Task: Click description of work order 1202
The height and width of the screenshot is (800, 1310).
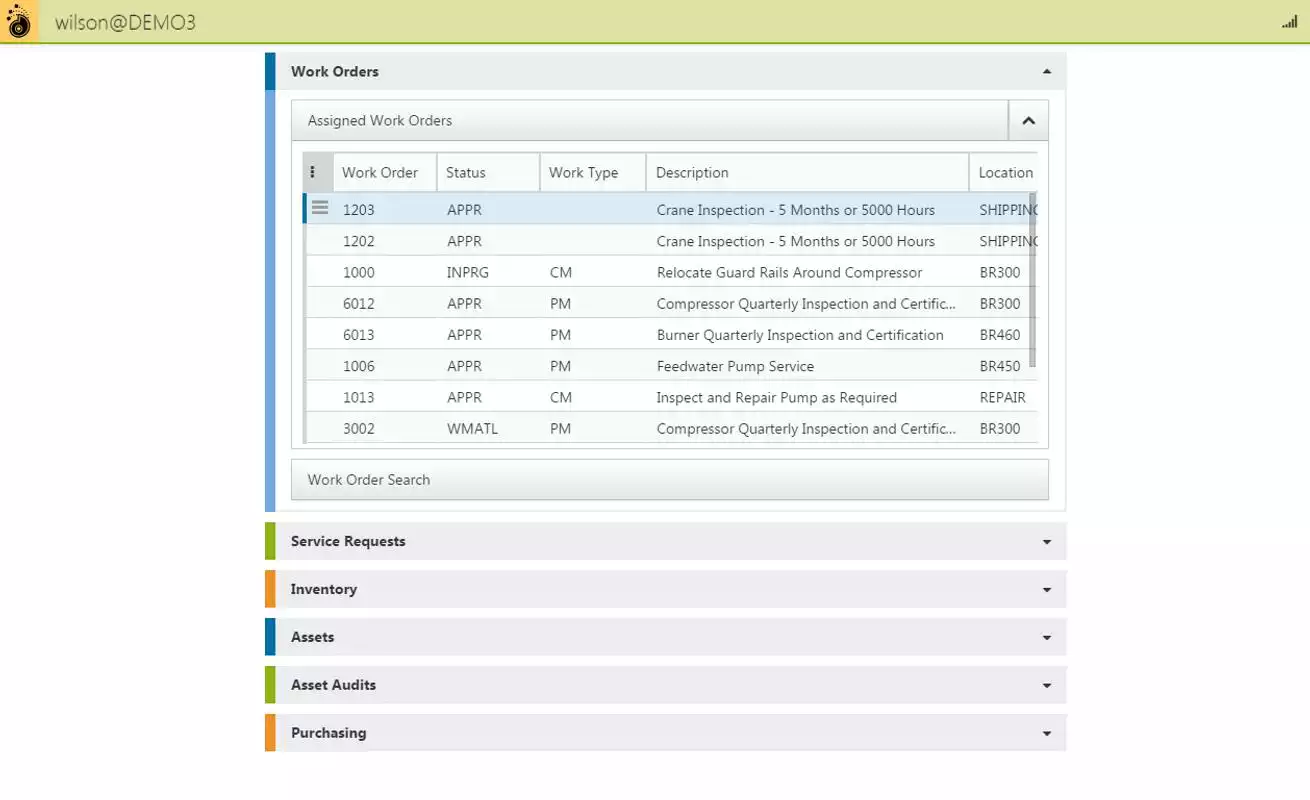Action: (795, 241)
